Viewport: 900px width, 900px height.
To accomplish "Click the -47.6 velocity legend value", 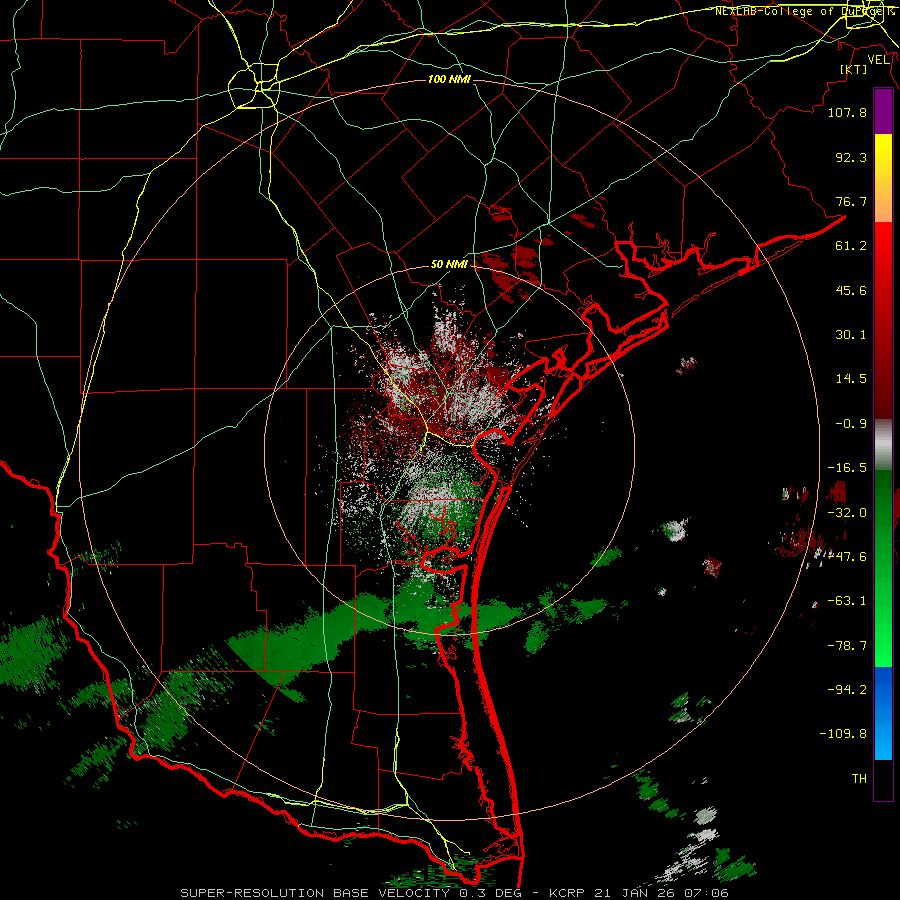I will [x=847, y=557].
